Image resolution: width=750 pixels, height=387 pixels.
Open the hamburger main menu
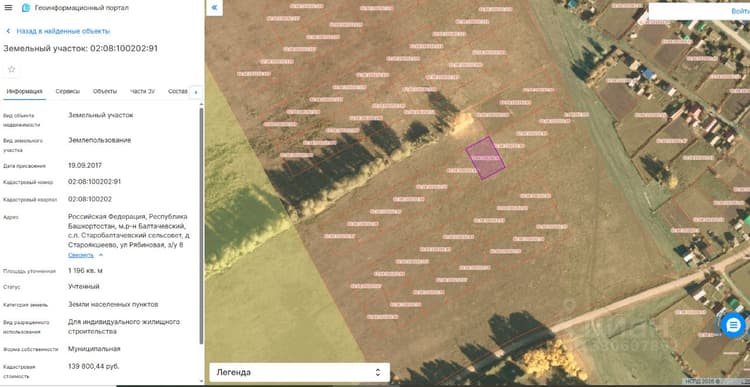point(8,8)
